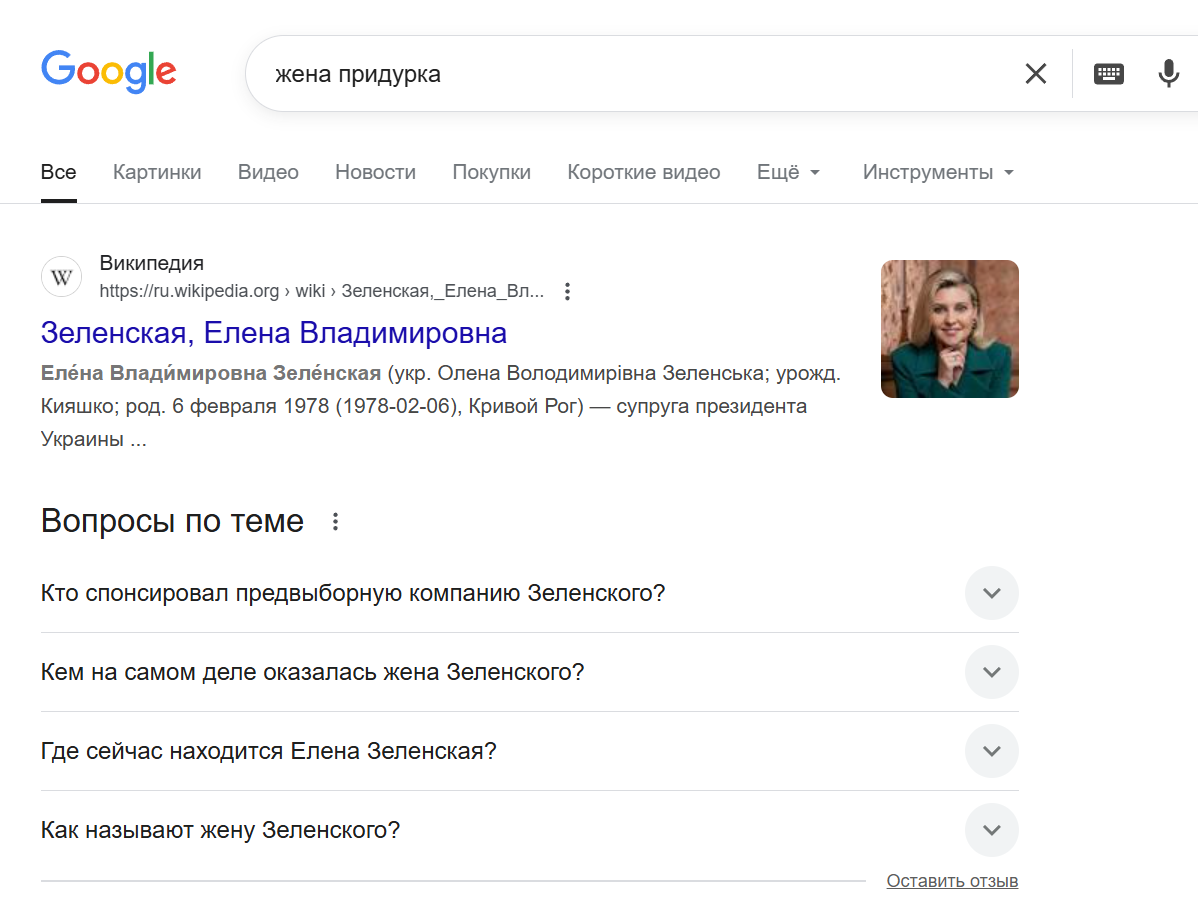Screen dimensions: 1198x902
Task: Click the Google logo
Action: click(108, 72)
